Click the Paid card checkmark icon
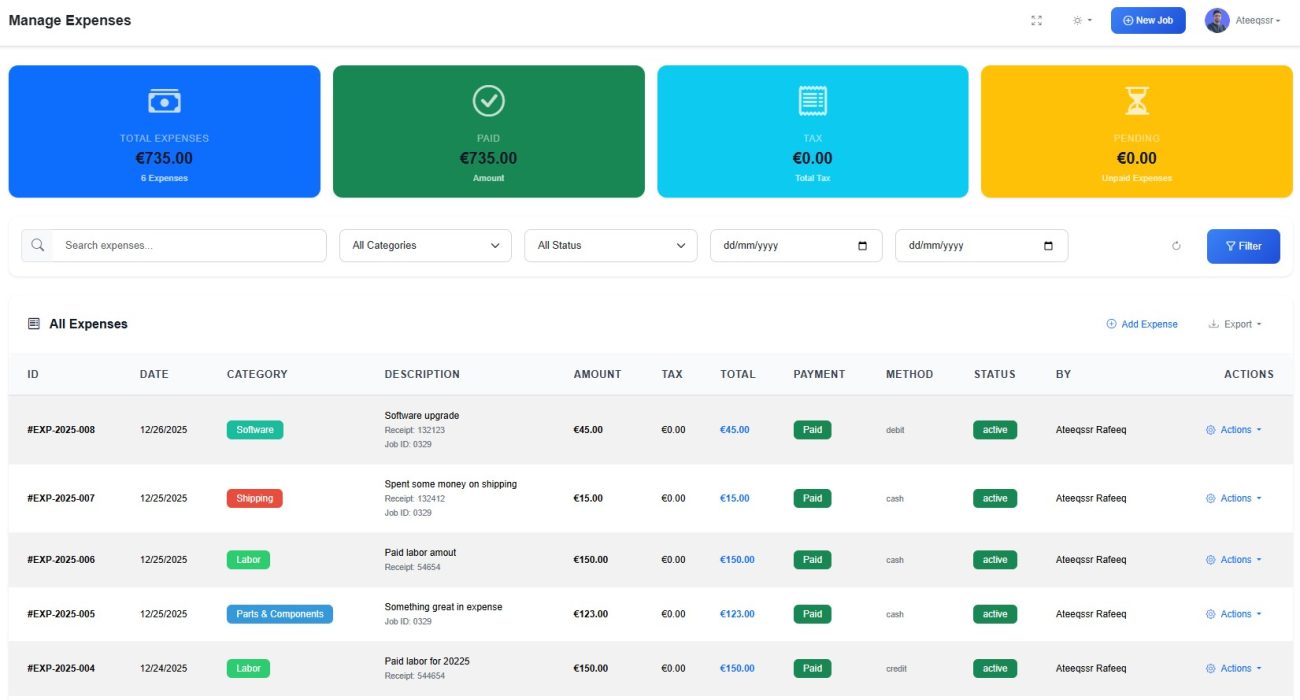The image size is (1300, 700). click(x=488, y=100)
